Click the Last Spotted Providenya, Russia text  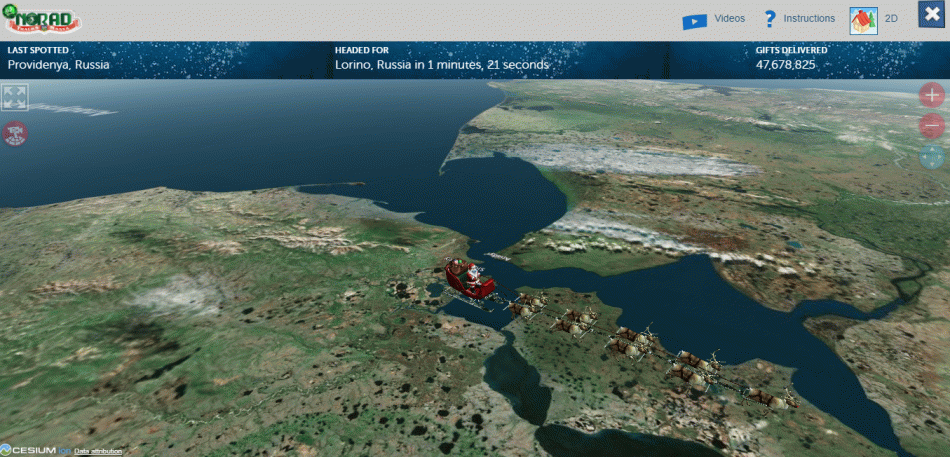tap(59, 65)
